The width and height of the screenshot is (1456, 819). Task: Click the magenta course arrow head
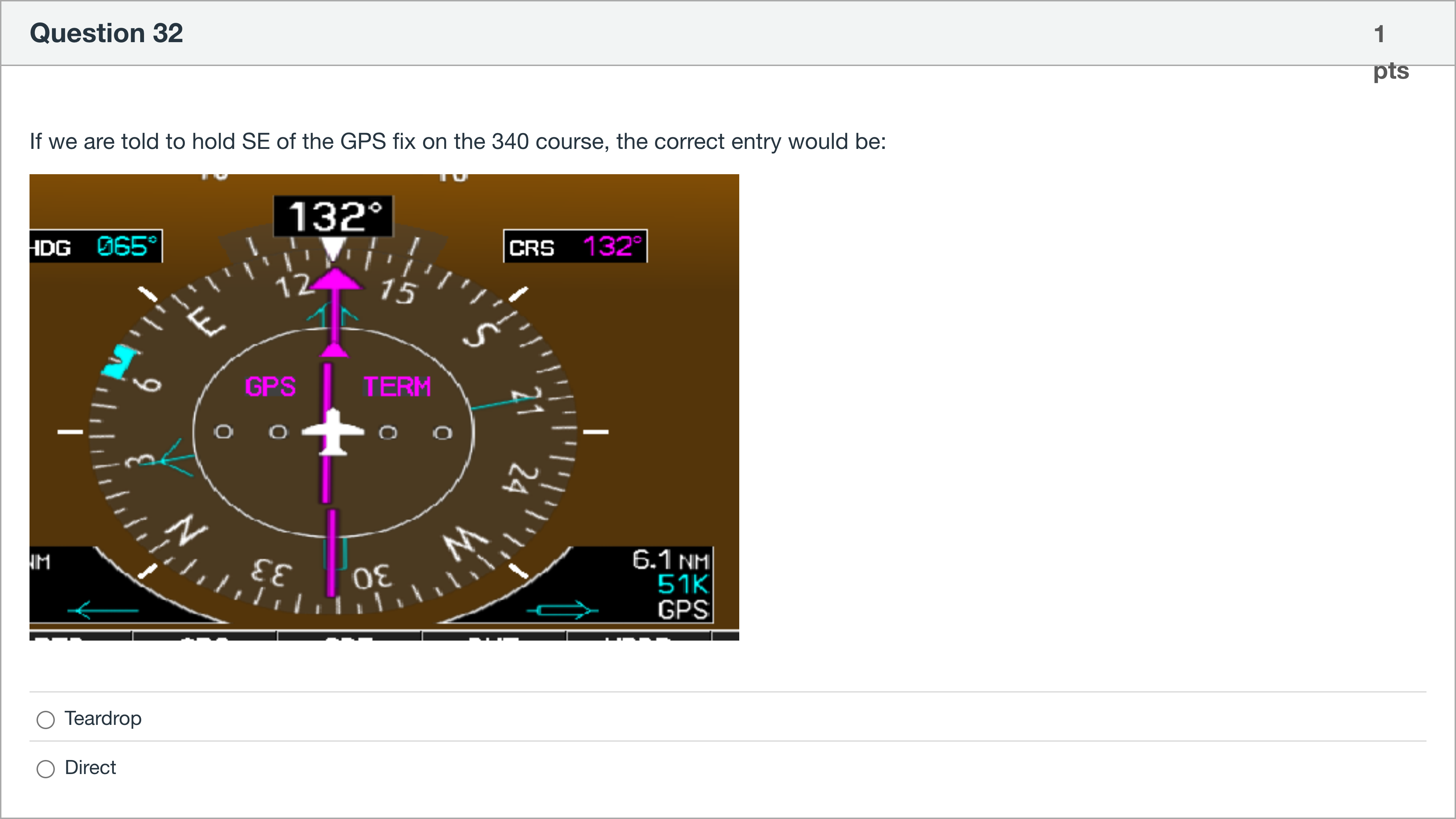336,280
